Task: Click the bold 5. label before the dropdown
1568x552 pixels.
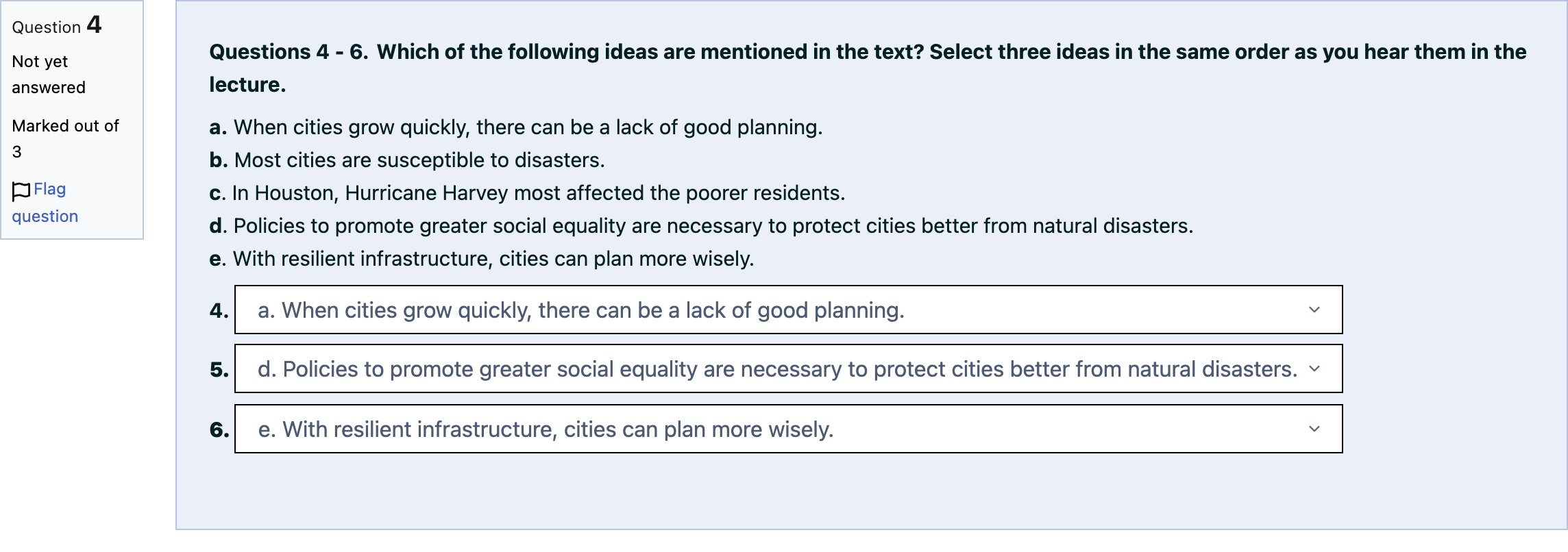Action: pyautogui.click(x=219, y=369)
